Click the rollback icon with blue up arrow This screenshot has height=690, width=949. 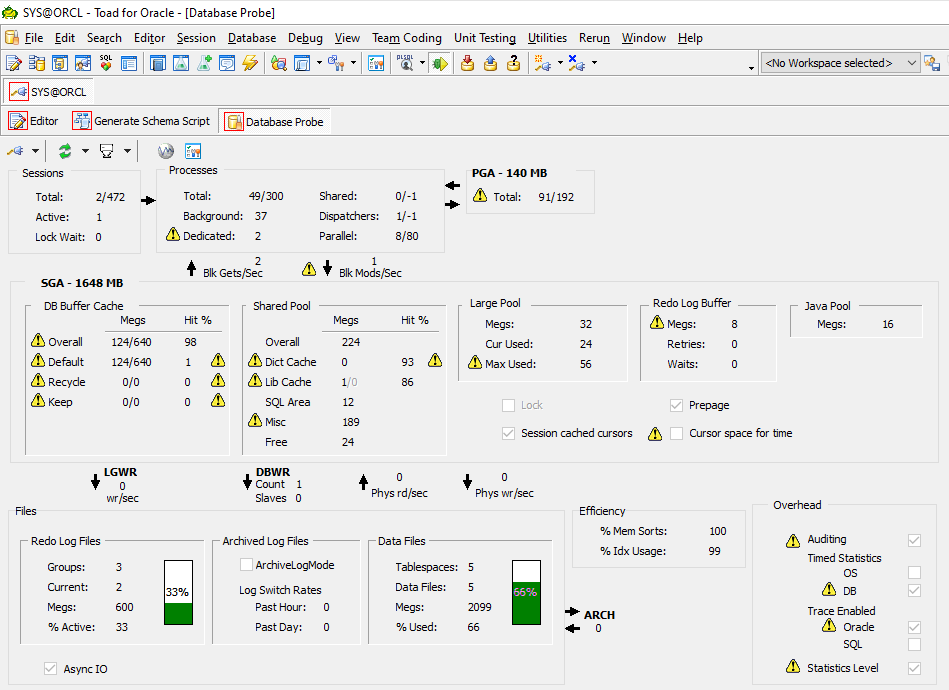click(x=490, y=63)
